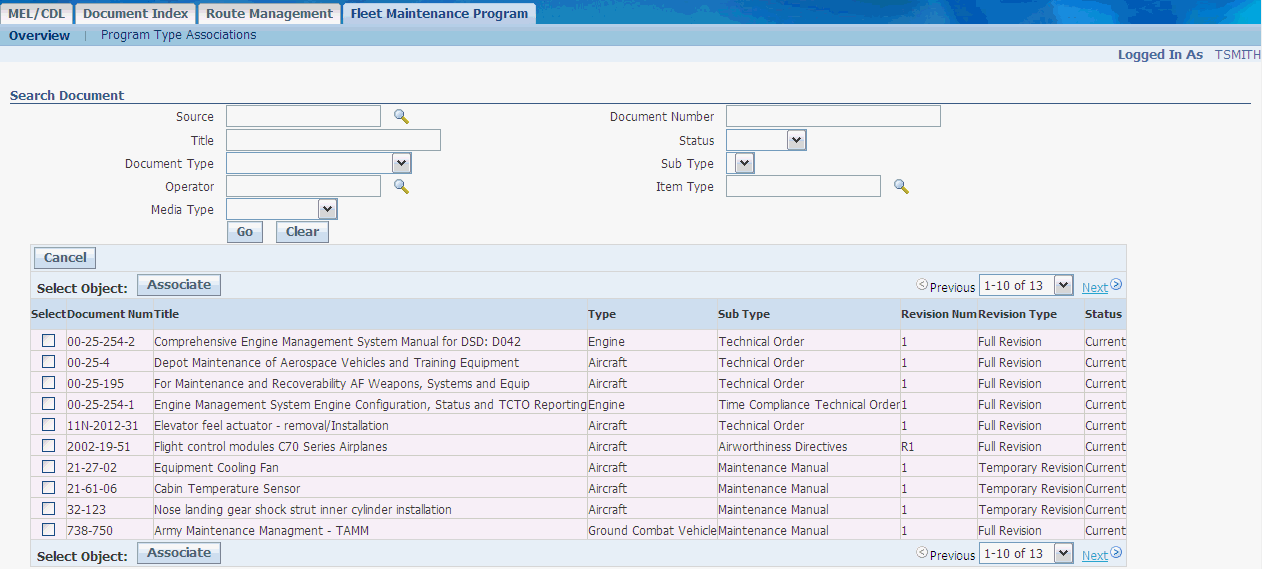Open the Media Type dropdown
This screenshot has width=1262, height=569.
coord(282,209)
